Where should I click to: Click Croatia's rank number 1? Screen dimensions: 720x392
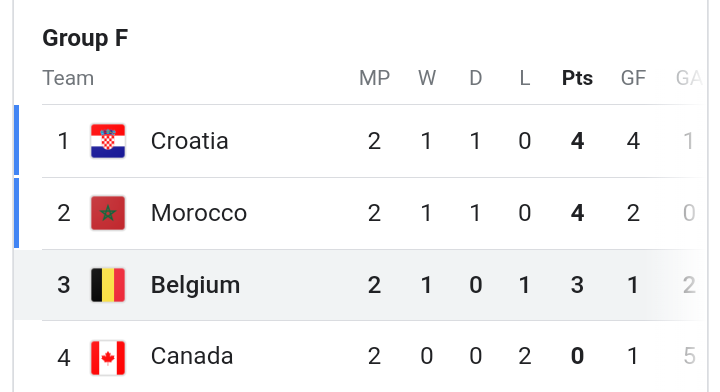(x=63, y=141)
